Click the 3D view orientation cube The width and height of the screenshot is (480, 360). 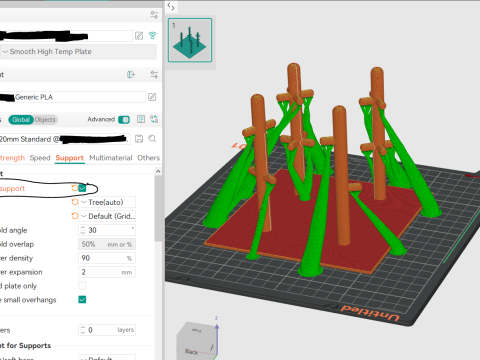pos(198,341)
